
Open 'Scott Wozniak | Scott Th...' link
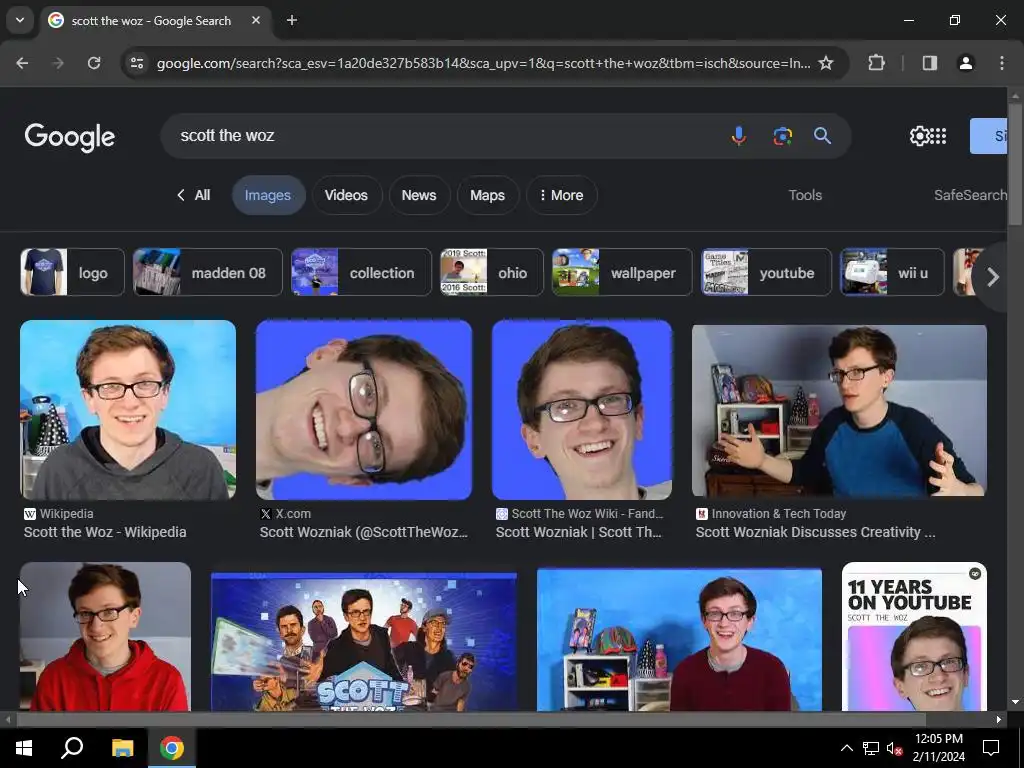coord(579,532)
